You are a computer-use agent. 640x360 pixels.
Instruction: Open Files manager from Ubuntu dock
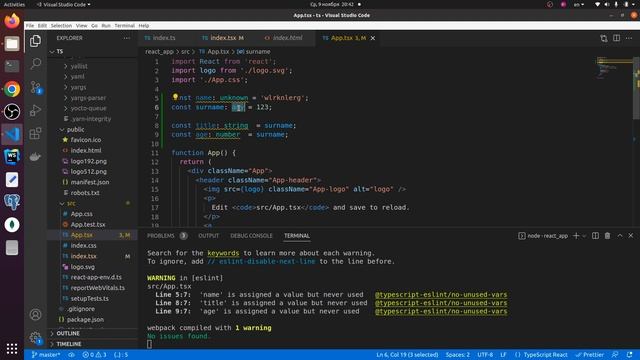point(12,43)
